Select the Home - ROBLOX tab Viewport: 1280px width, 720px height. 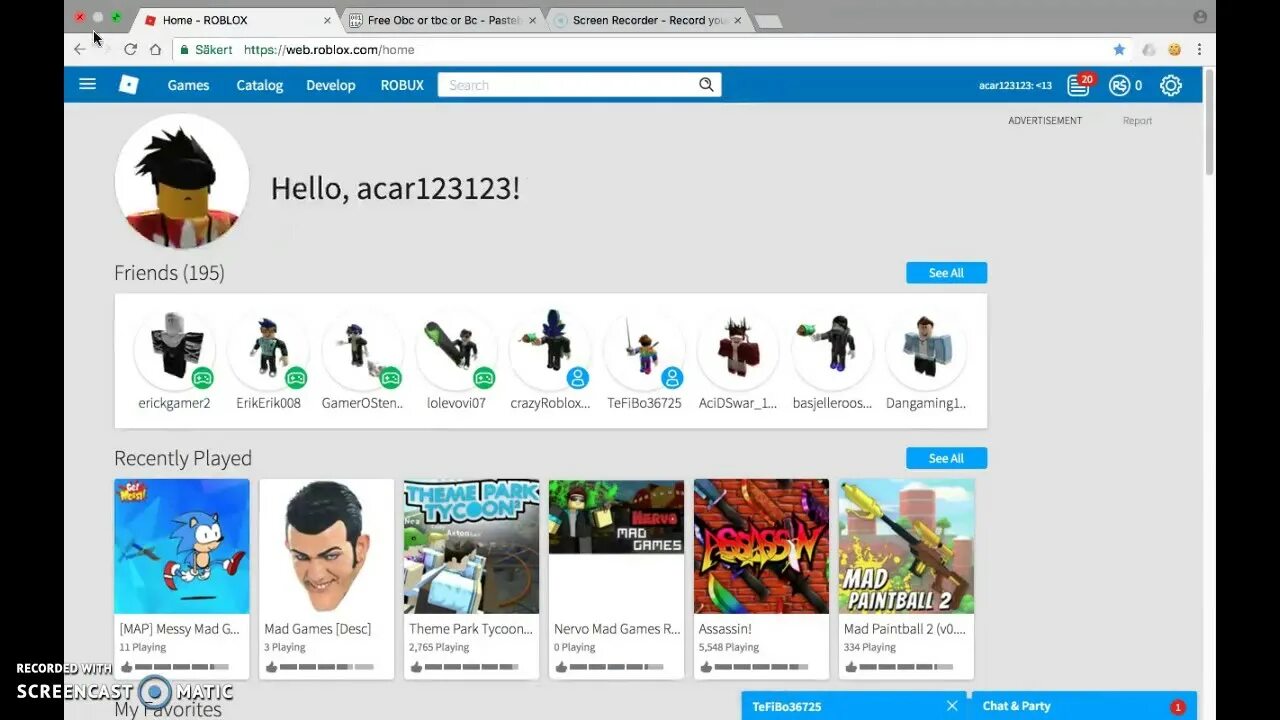point(235,20)
